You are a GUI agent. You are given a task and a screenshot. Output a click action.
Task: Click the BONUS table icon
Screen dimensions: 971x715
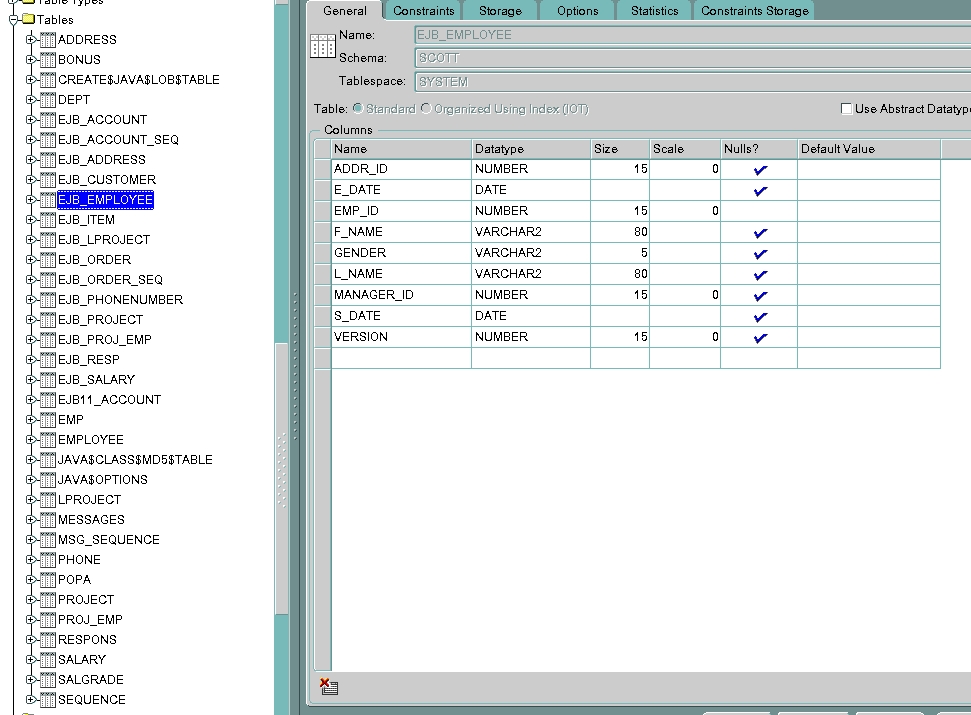[x=48, y=59]
